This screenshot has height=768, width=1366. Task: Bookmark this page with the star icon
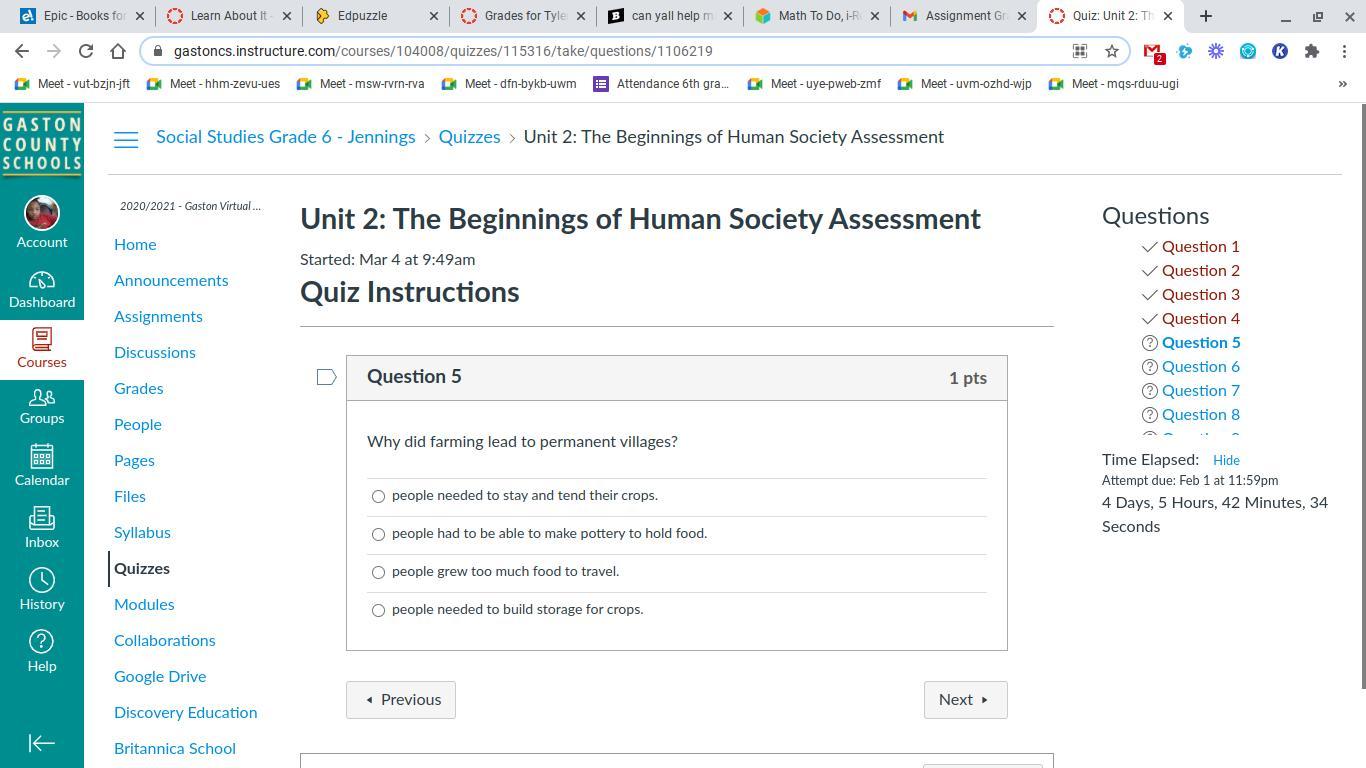coord(1111,51)
